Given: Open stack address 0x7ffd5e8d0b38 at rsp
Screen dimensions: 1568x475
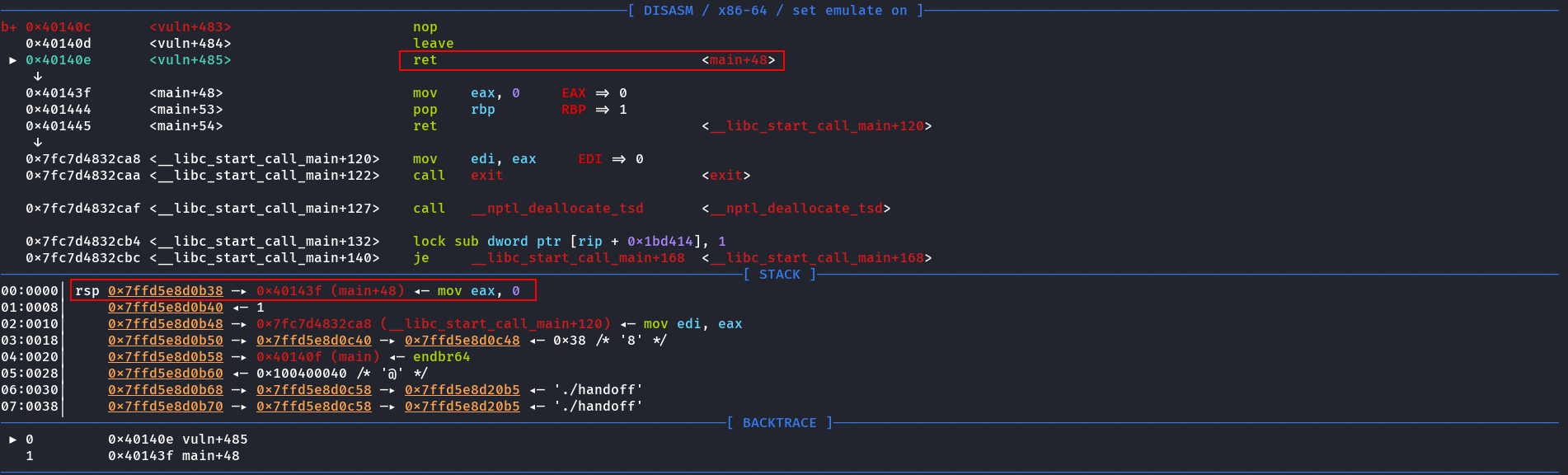Looking at the screenshot, I should tap(165, 291).
